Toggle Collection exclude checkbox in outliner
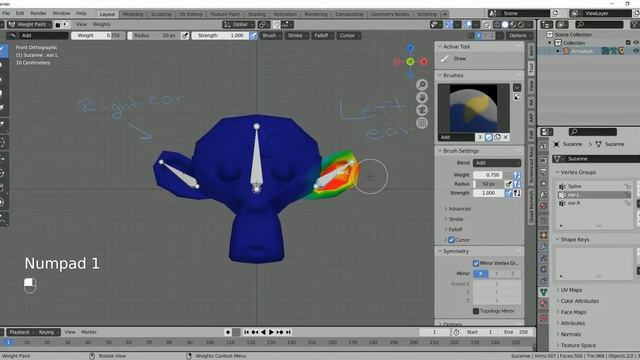 [628, 42]
